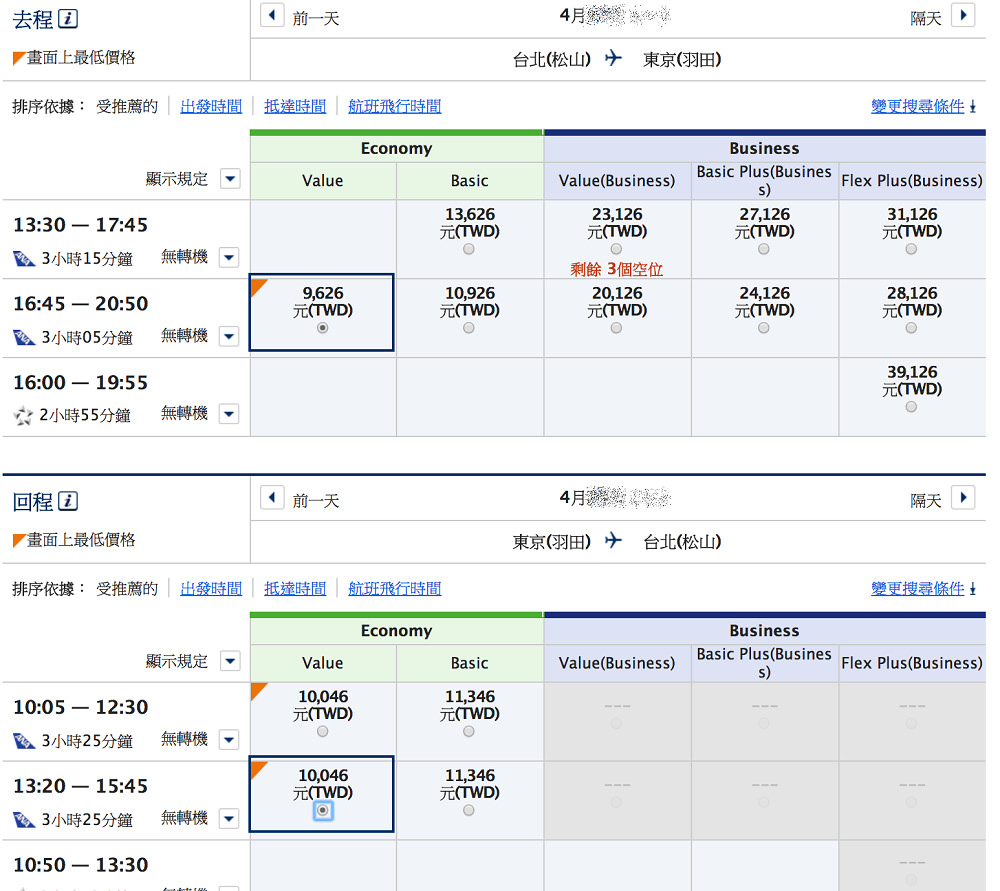This screenshot has width=1000, height=891.
Task: Go to next day arrow in return section
Action: (963, 497)
